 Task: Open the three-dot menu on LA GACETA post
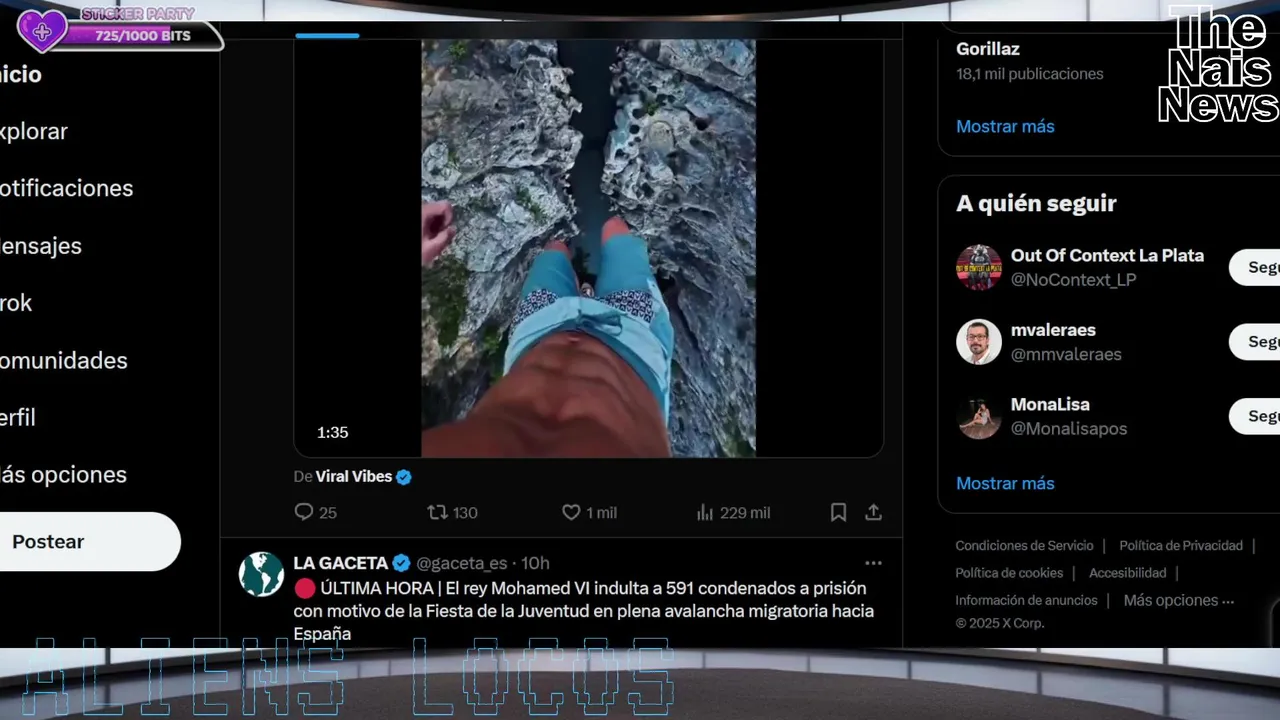873,563
